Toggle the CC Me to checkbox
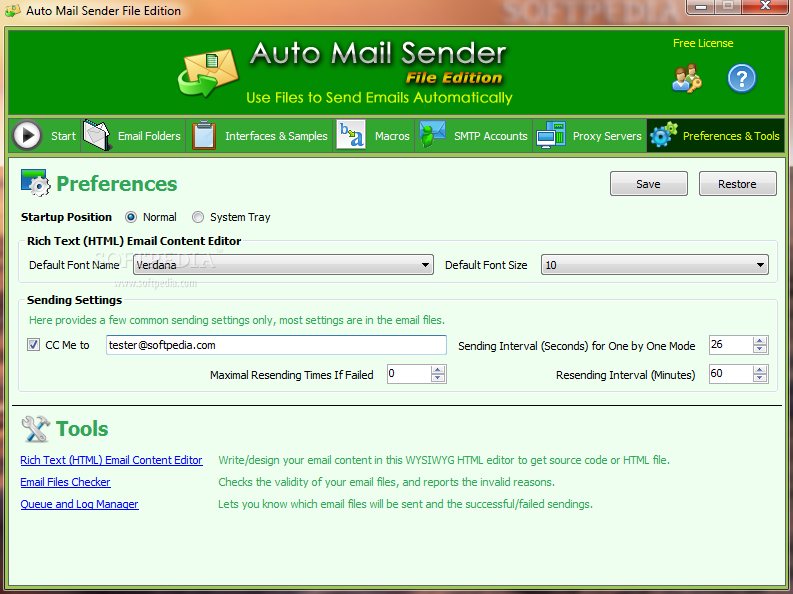 point(33,345)
